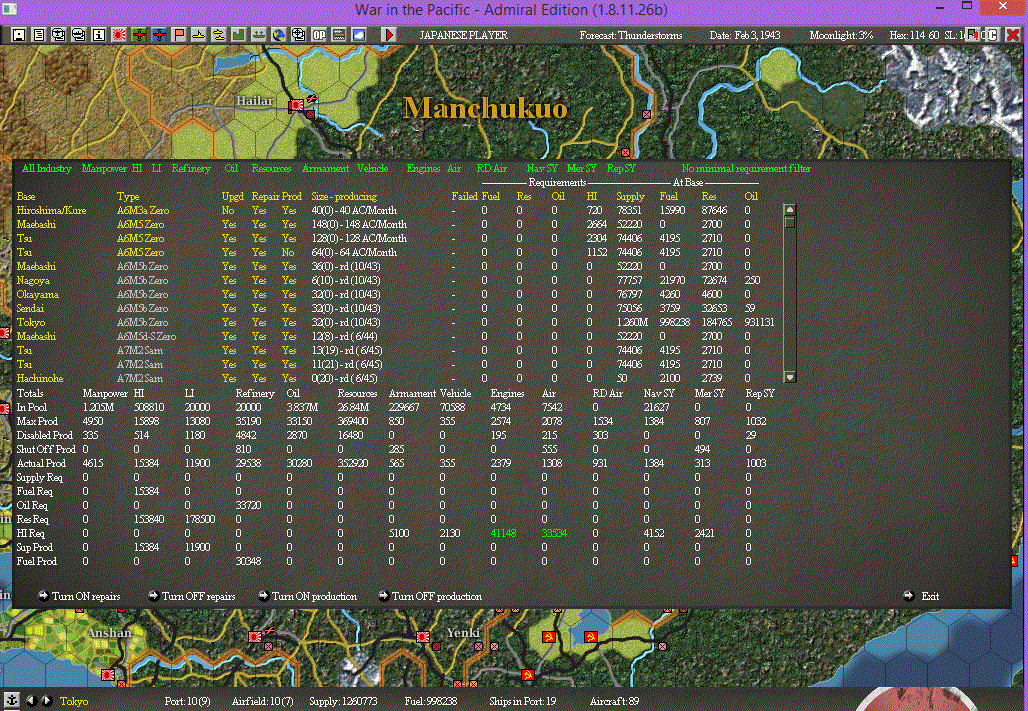
Task: Toggle Repair 'Yes' for Nagoya A6M5b Zero
Action: click(x=259, y=281)
